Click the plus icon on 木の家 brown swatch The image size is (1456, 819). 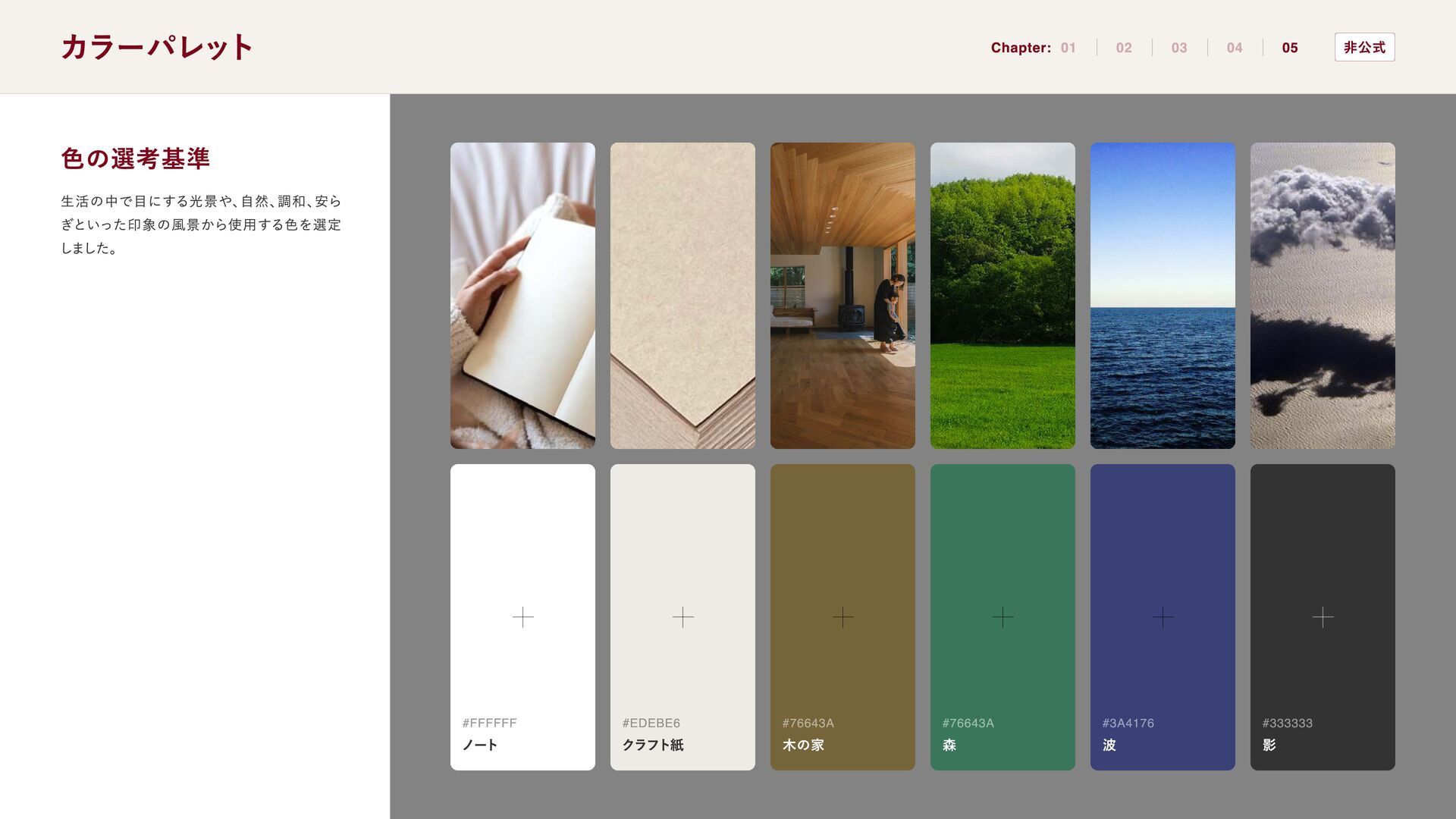[x=843, y=617]
